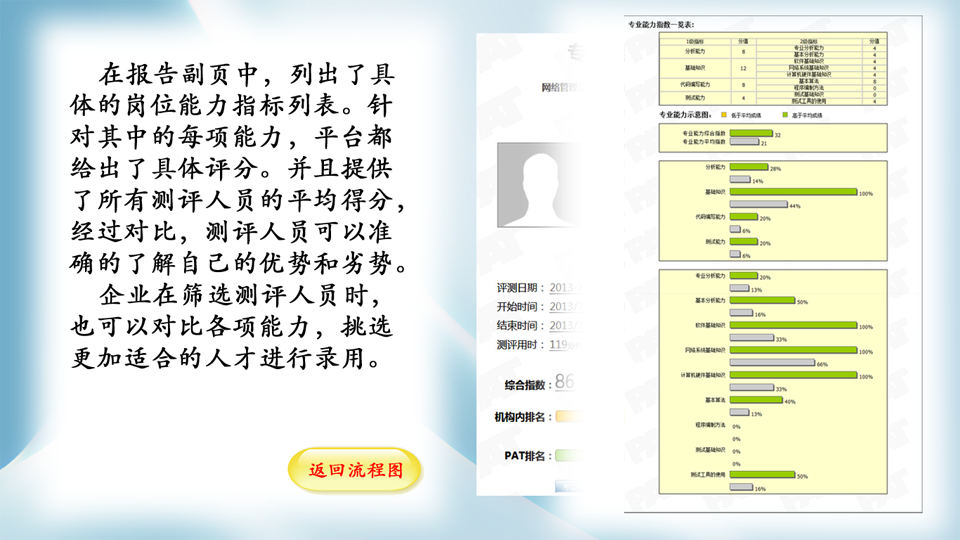Select the 评测日期 label
The image size is (960, 540).
point(520,287)
